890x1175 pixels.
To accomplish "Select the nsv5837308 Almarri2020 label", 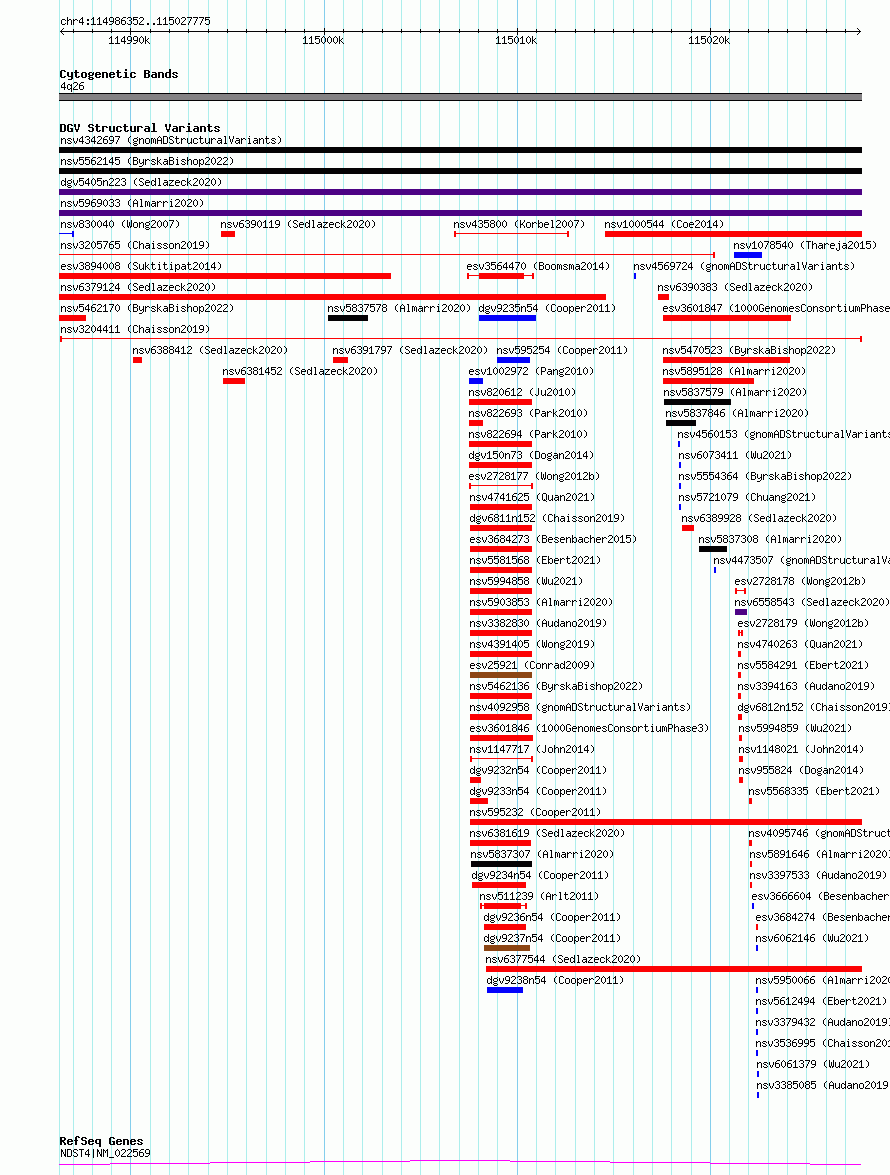I will coord(770,539).
